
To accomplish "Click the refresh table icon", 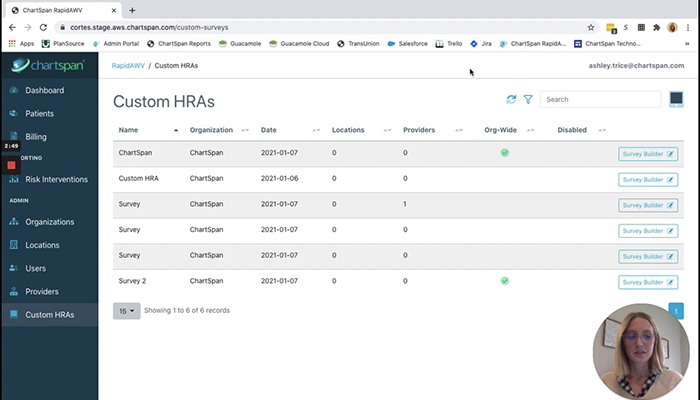I will click(511, 99).
